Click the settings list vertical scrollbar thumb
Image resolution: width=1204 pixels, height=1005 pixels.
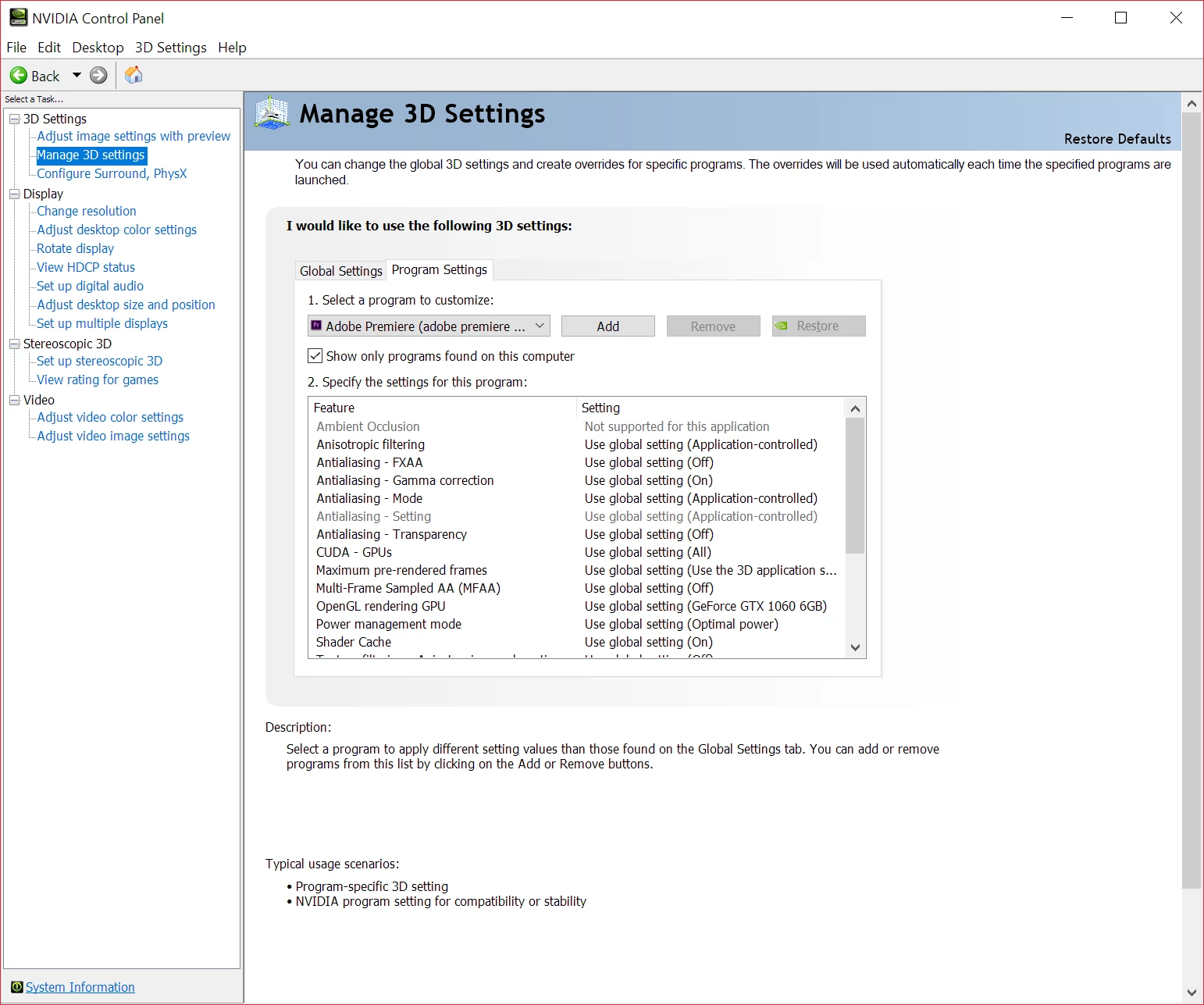[855, 486]
